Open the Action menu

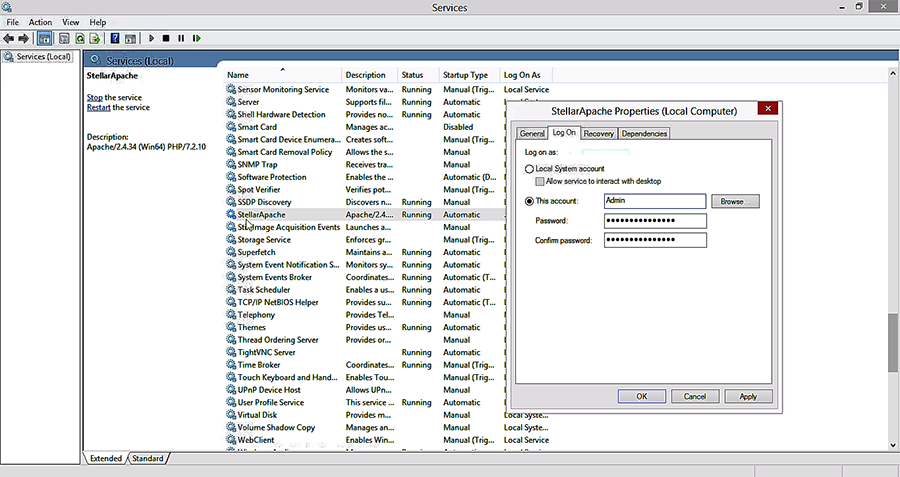40,22
